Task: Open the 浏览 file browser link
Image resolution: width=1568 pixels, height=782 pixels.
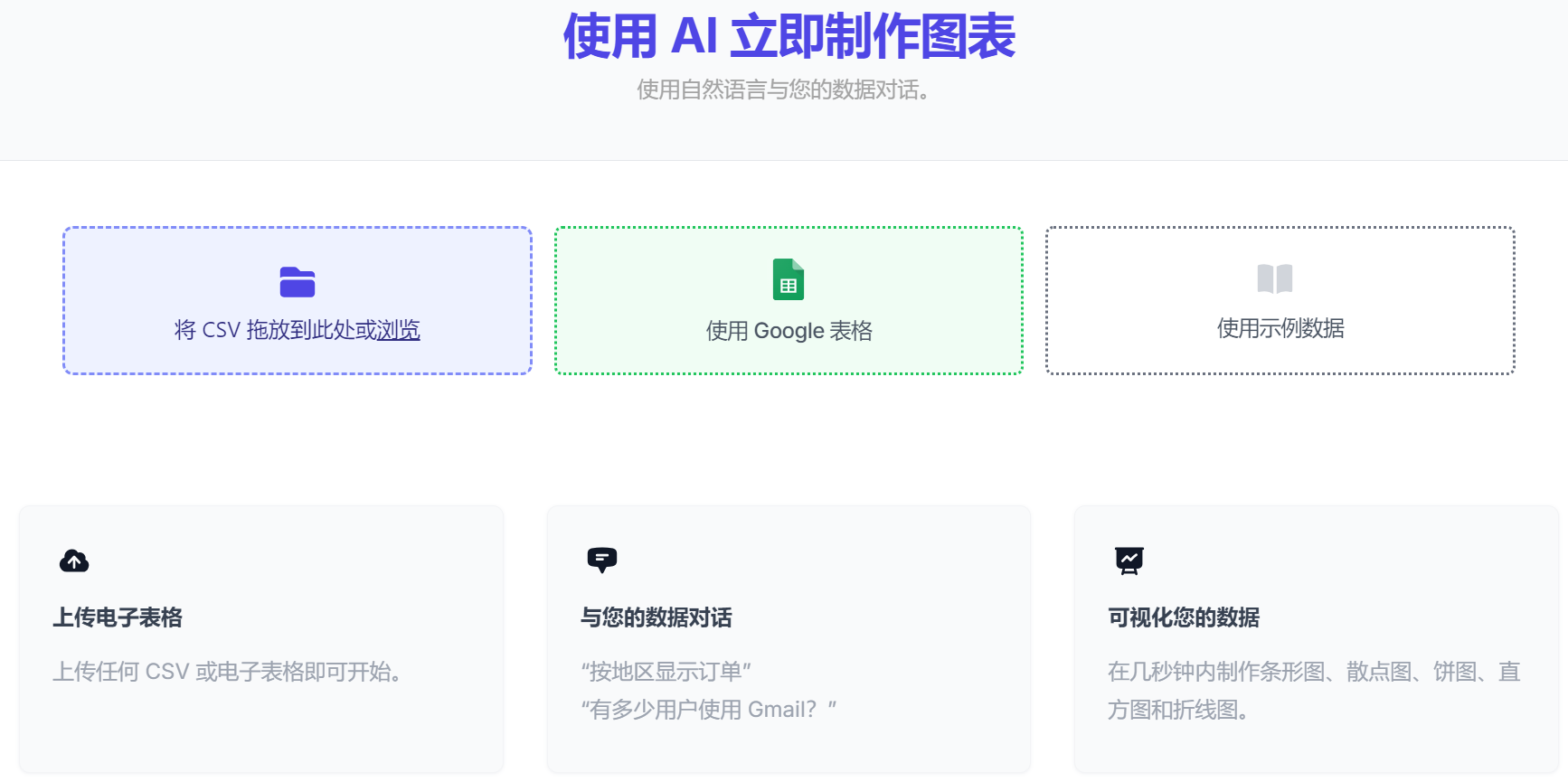Action: [x=399, y=330]
